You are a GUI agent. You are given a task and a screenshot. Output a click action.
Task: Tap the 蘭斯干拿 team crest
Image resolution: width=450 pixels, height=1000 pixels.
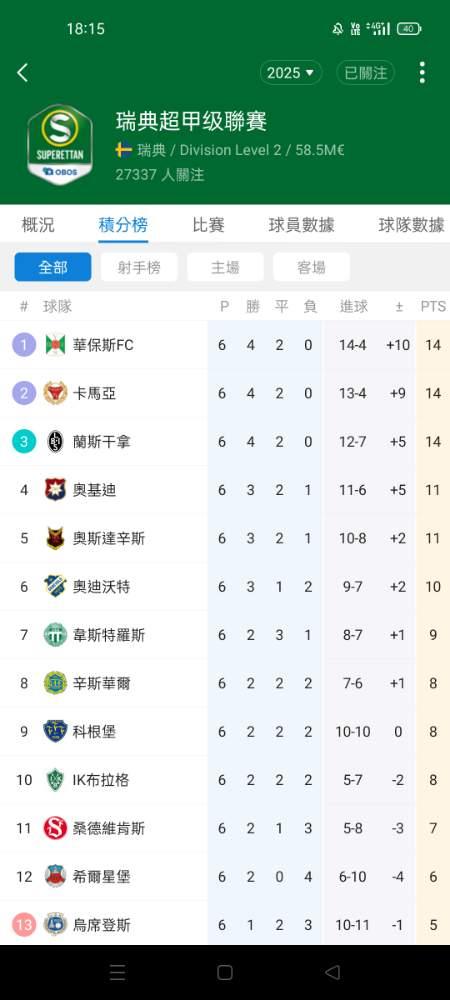coord(55,441)
